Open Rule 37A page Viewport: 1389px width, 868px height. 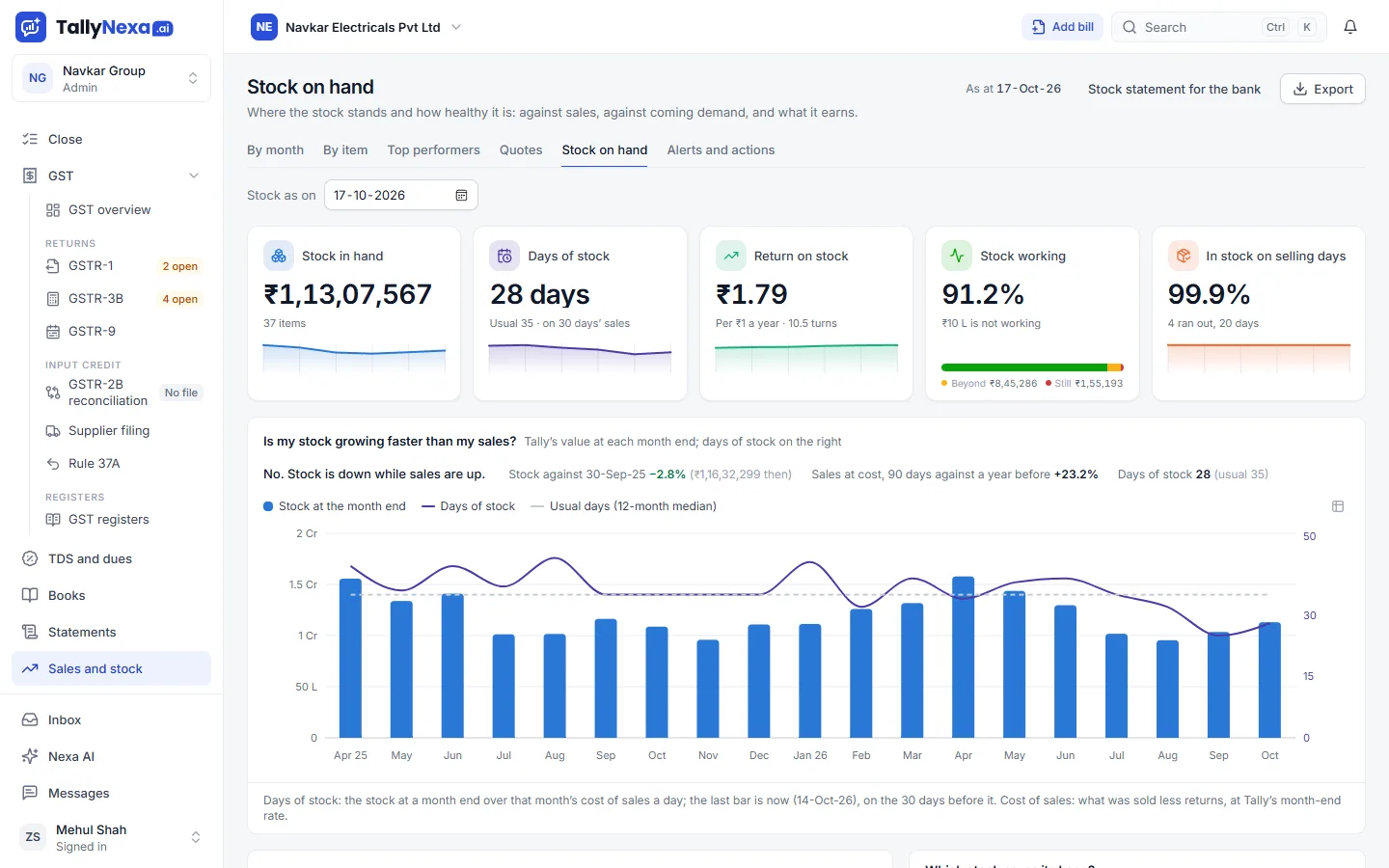123,463
